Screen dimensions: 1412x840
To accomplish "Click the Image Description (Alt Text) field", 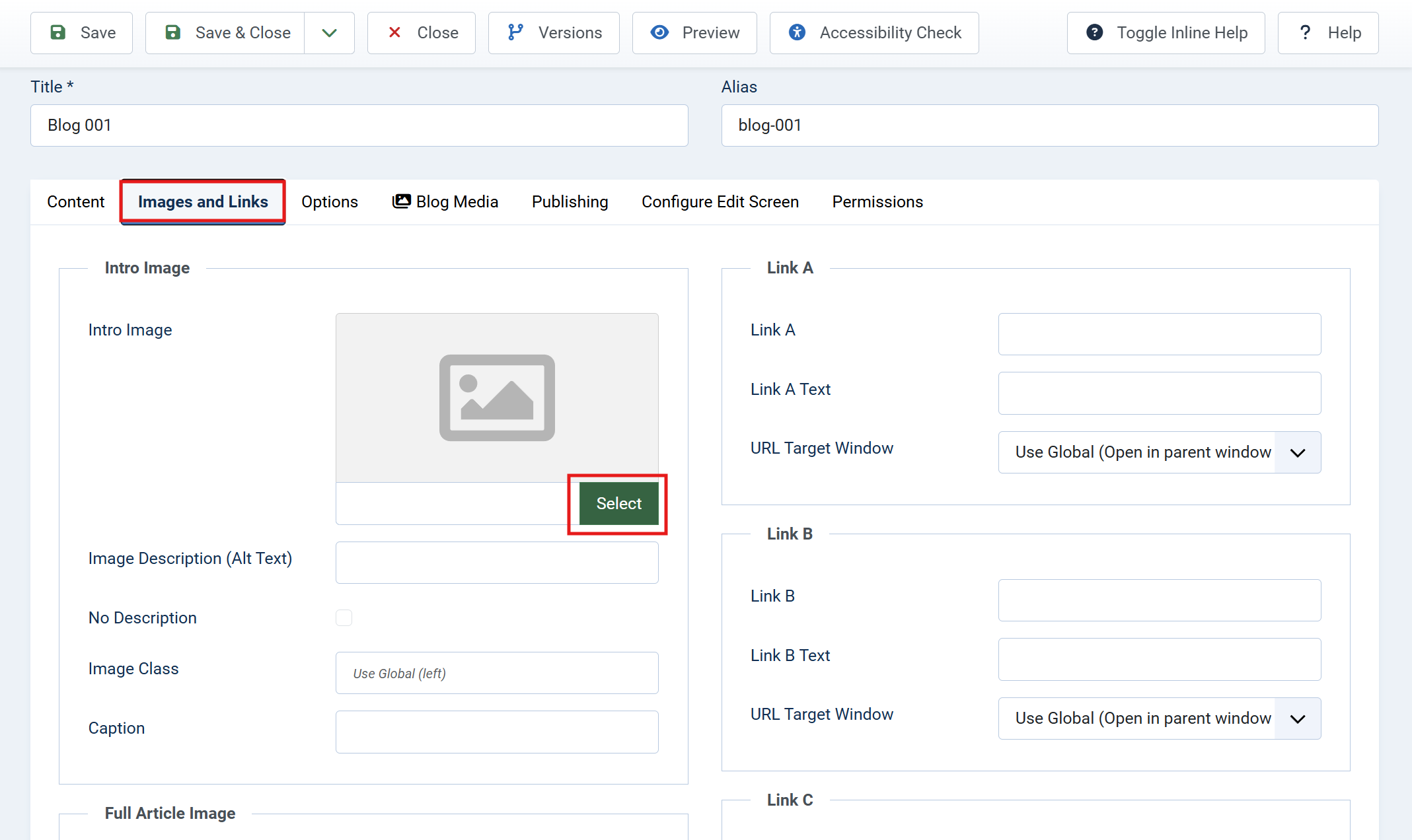I will pyautogui.click(x=497, y=563).
